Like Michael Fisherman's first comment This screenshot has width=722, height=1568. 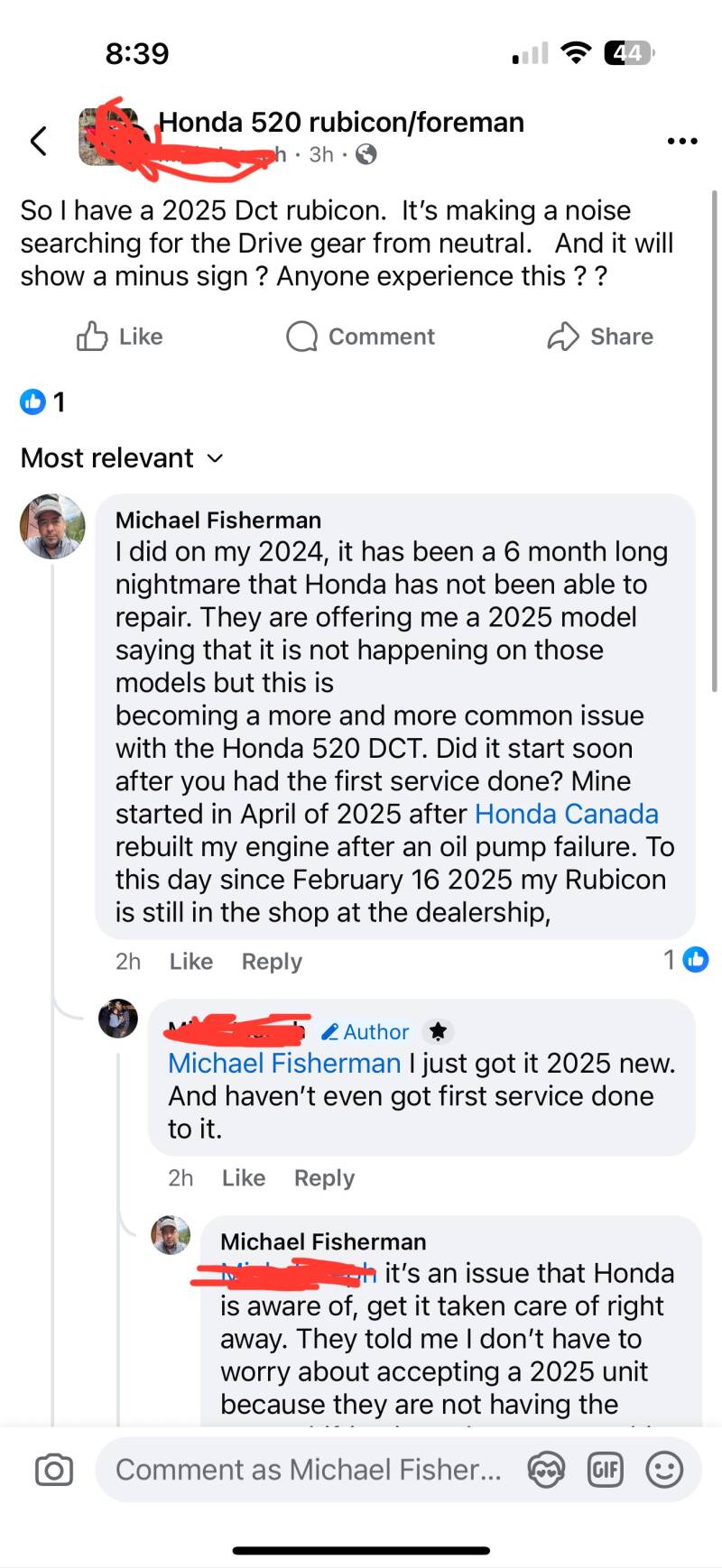(x=190, y=962)
